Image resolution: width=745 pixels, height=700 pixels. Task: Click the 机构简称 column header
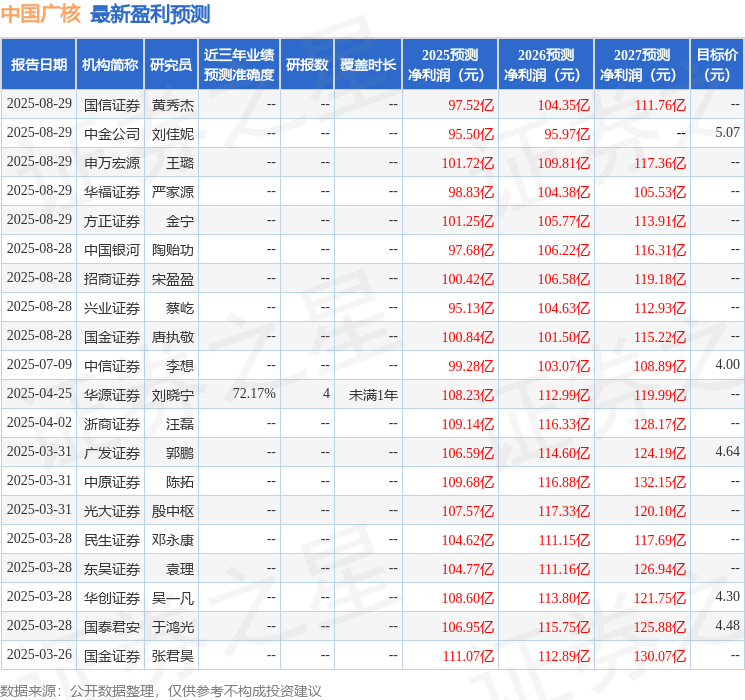click(110, 65)
